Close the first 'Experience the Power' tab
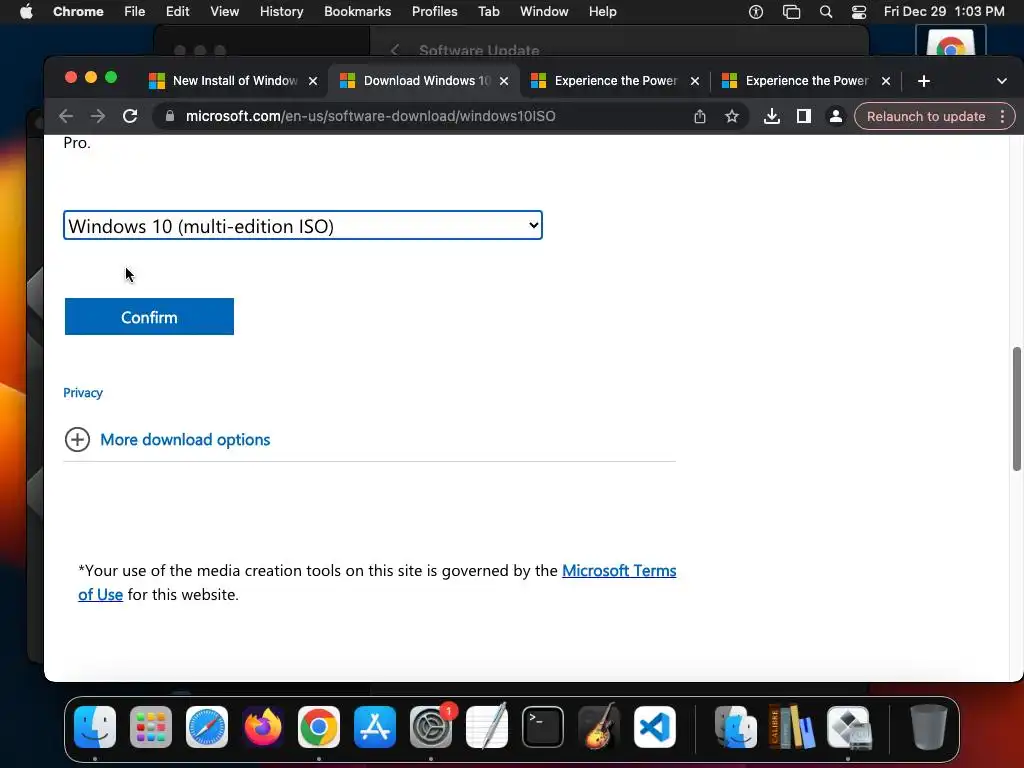 point(695,81)
